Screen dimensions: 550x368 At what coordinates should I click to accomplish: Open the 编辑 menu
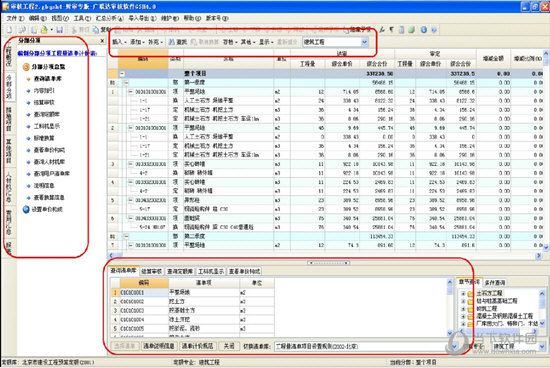(x=38, y=18)
